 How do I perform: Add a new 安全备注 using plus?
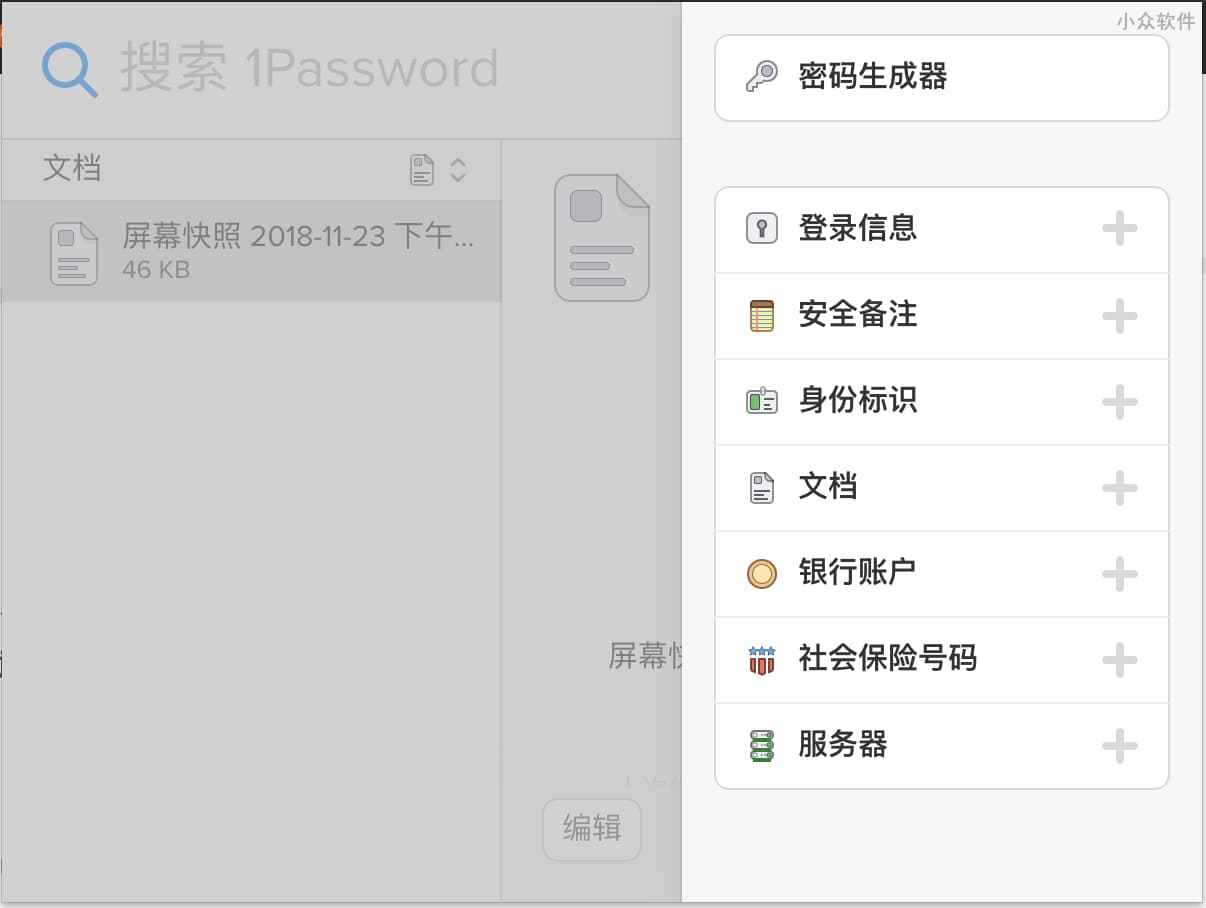coord(1119,315)
